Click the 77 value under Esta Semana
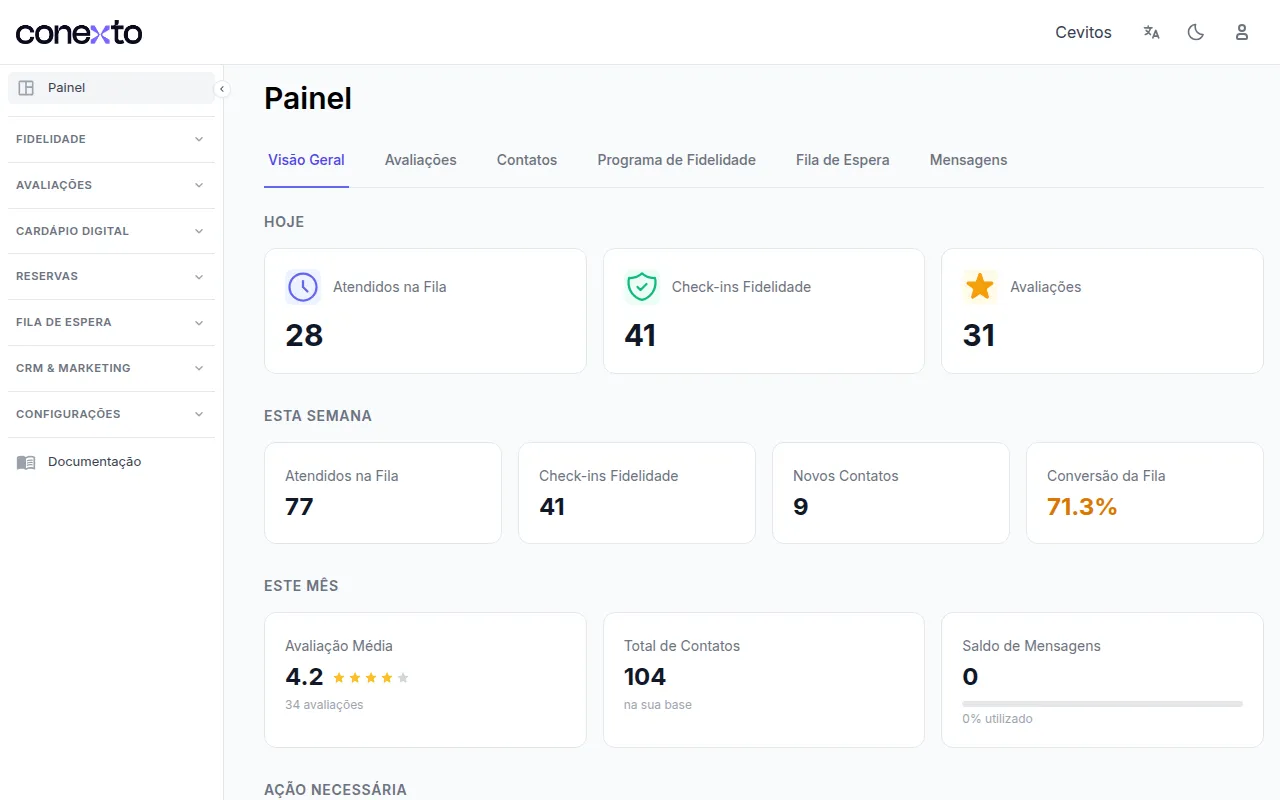1280x800 pixels. point(299,507)
